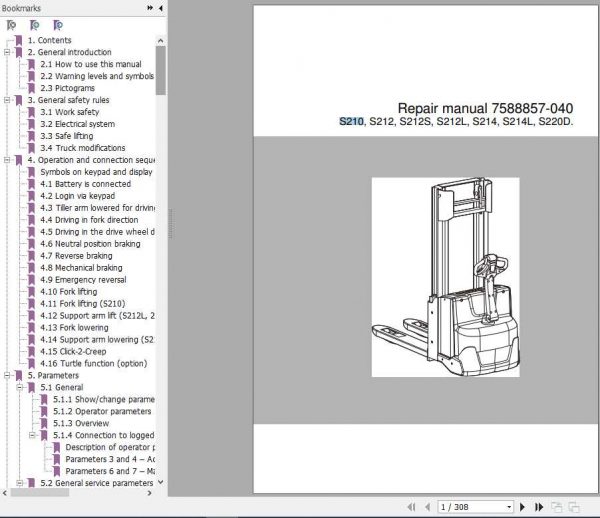Viewport: 600px width, 518px height.
Task: Open Symbols on keypad and display bookmark
Action: 96,172
